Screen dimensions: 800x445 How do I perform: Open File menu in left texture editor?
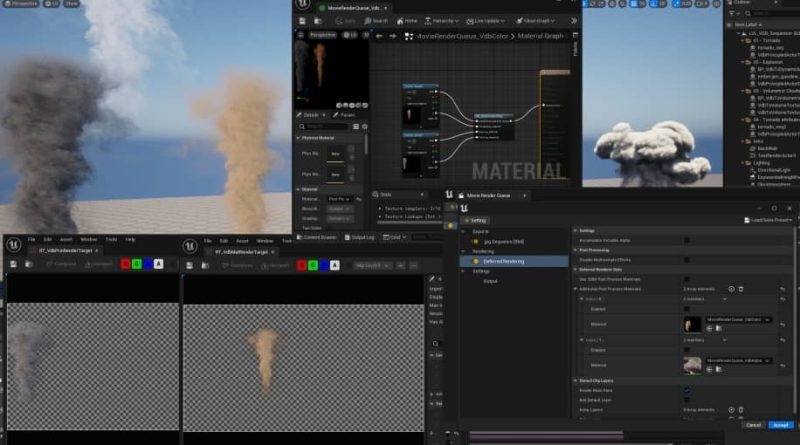pos(31,239)
